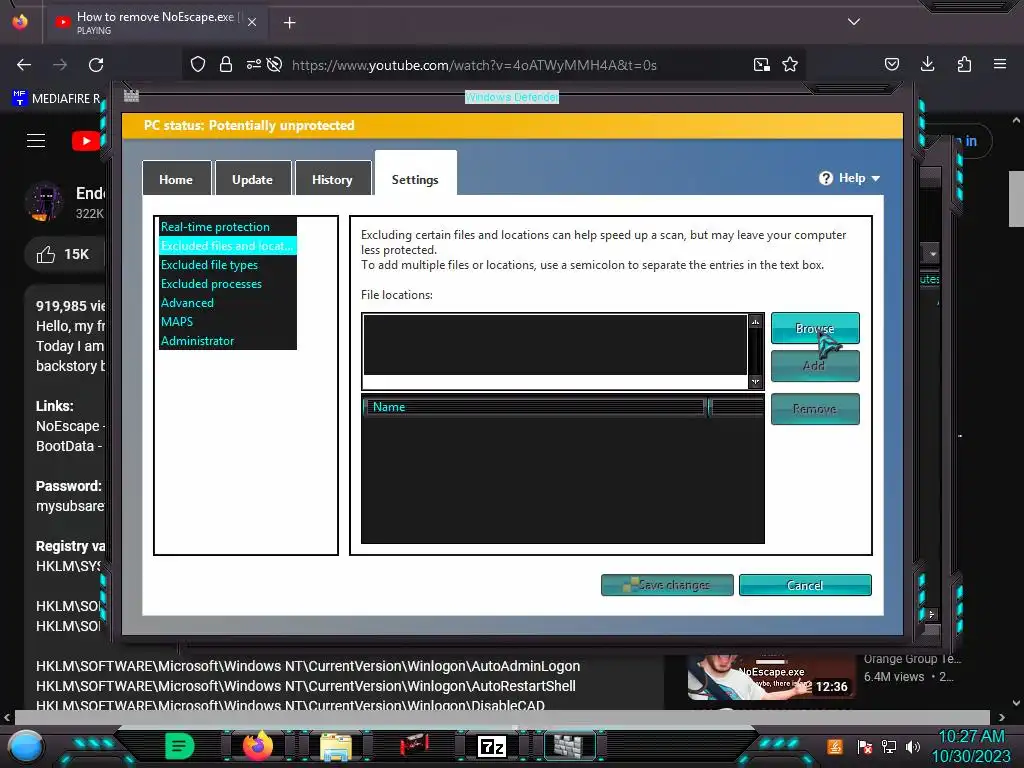Open MAPS settings category
This screenshot has width=1024, height=768.
click(177, 321)
